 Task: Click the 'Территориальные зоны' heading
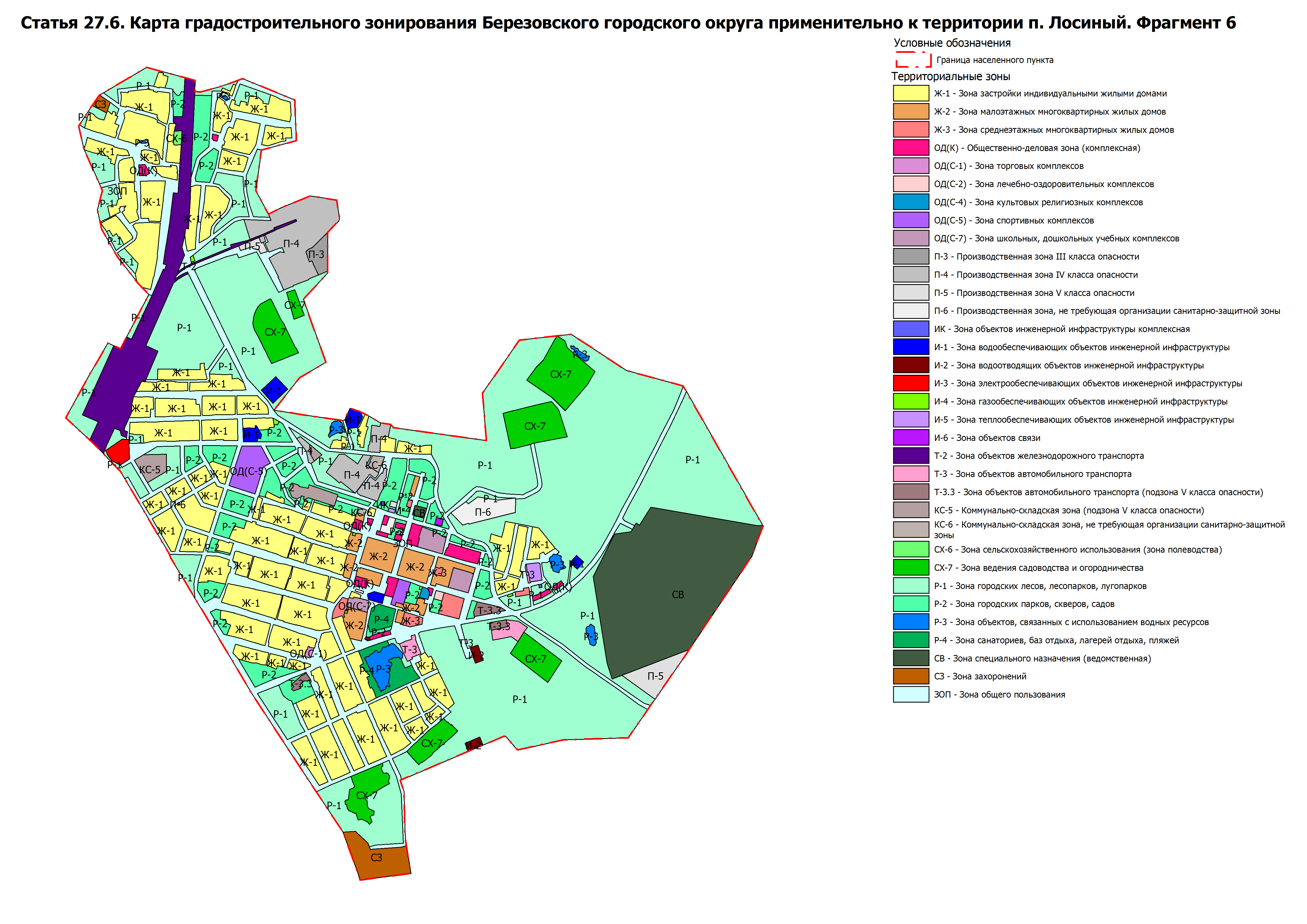pyautogui.click(x=950, y=76)
